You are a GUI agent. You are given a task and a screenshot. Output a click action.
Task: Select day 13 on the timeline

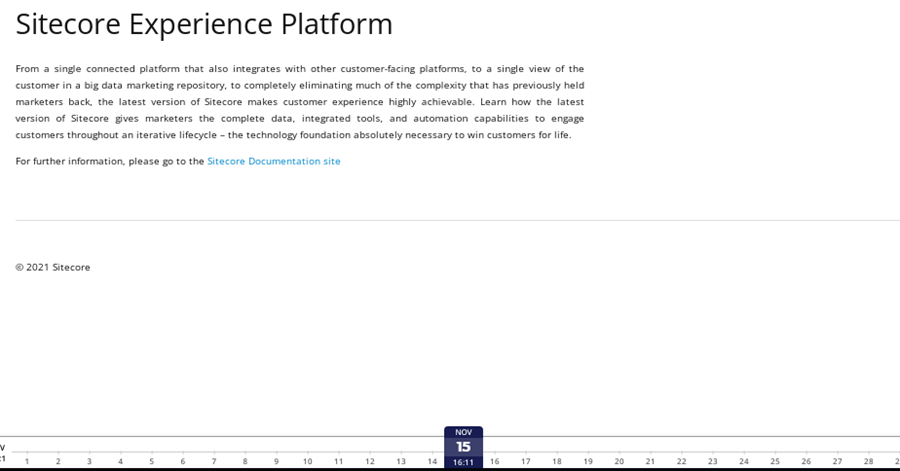pos(401,461)
